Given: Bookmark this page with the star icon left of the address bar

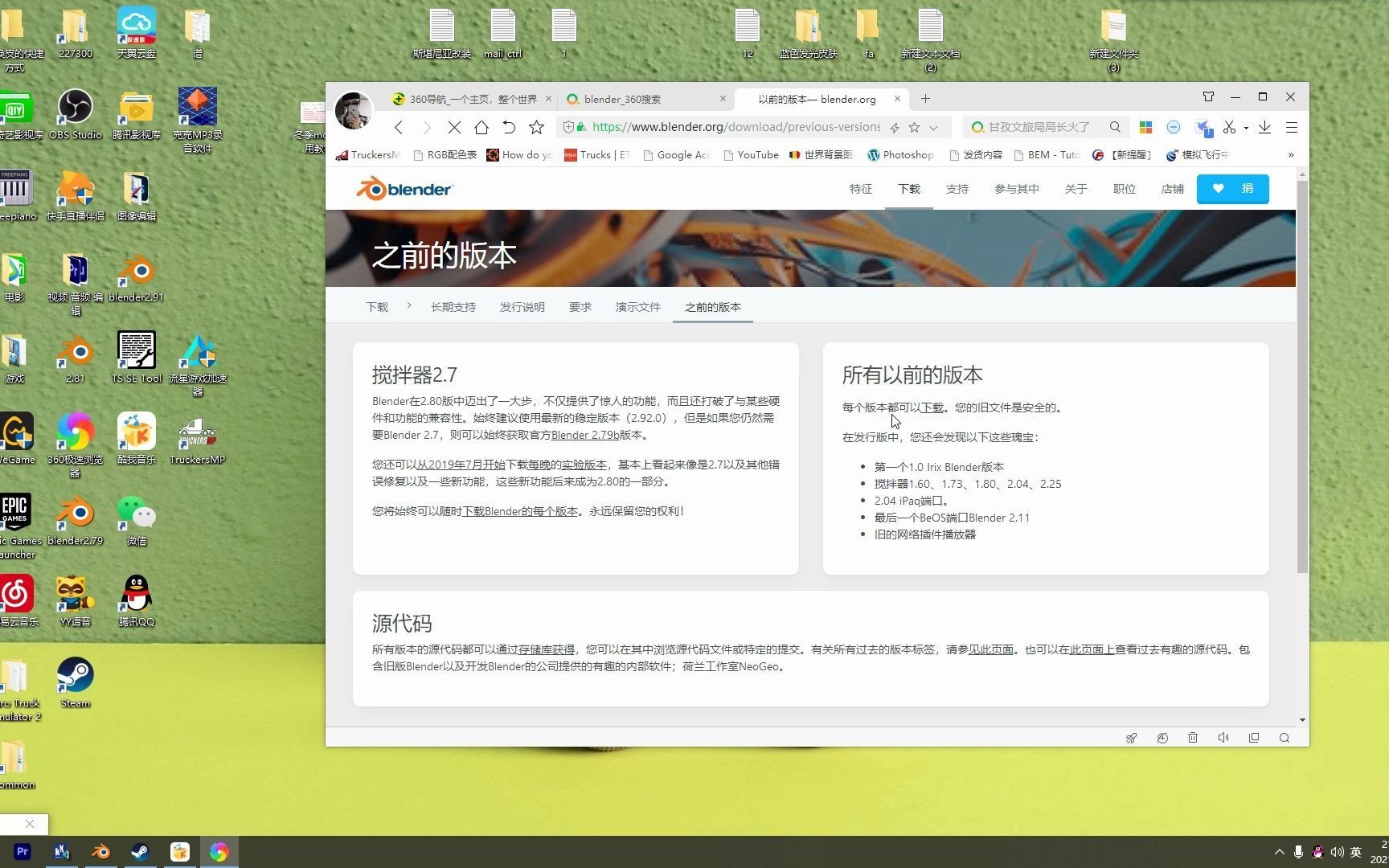Looking at the screenshot, I should (537, 127).
